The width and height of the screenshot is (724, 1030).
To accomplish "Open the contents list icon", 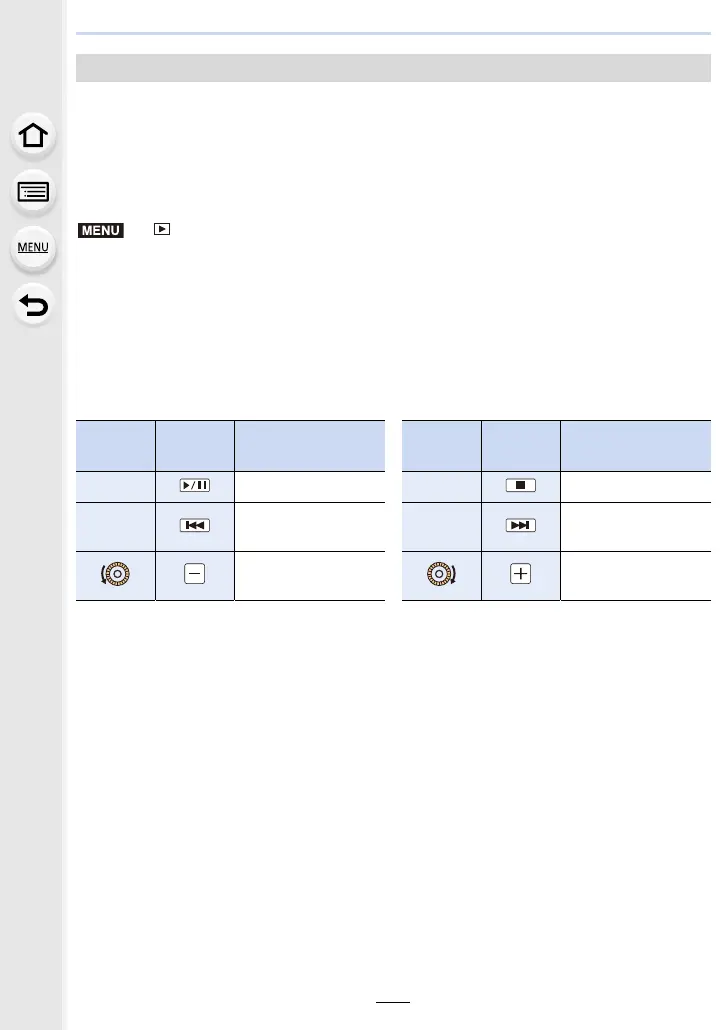I will tap(34, 193).
